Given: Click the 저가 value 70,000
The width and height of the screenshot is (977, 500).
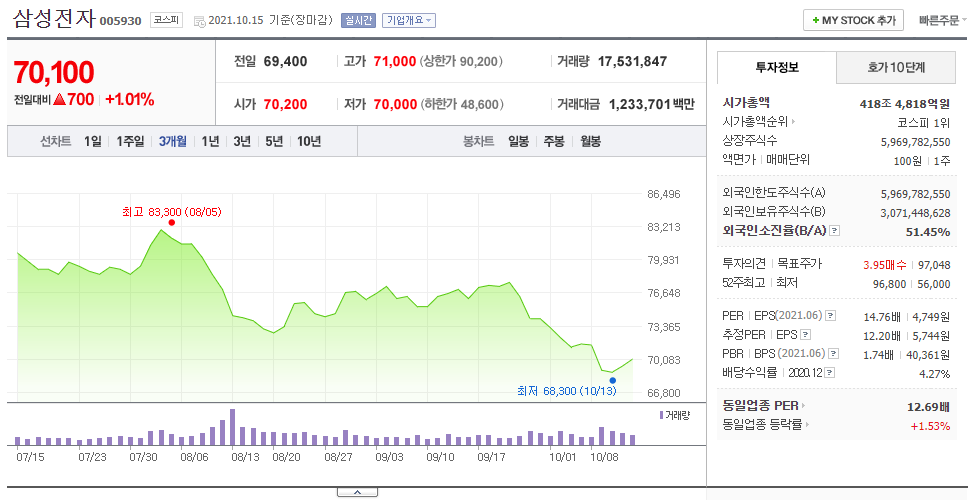Looking at the screenshot, I should point(395,104).
